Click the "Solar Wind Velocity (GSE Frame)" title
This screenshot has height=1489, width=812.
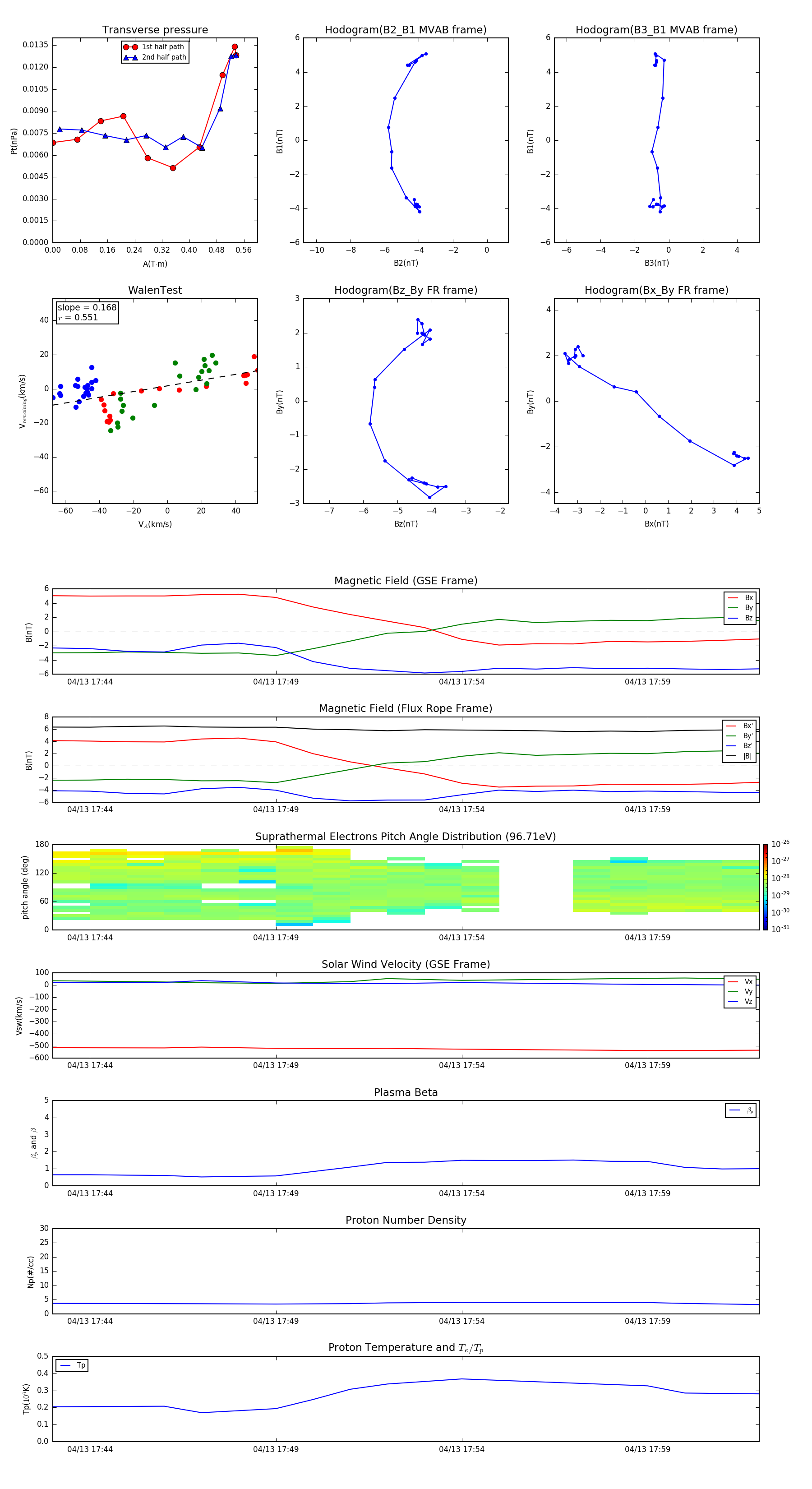pyautogui.click(x=406, y=964)
